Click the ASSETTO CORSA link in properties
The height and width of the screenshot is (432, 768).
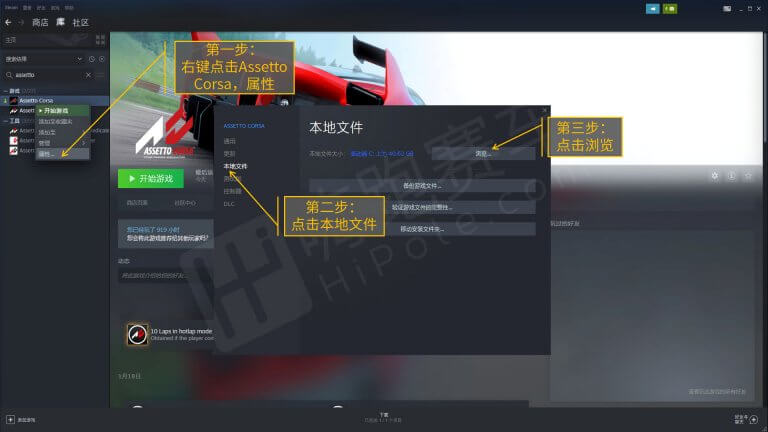click(x=244, y=126)
